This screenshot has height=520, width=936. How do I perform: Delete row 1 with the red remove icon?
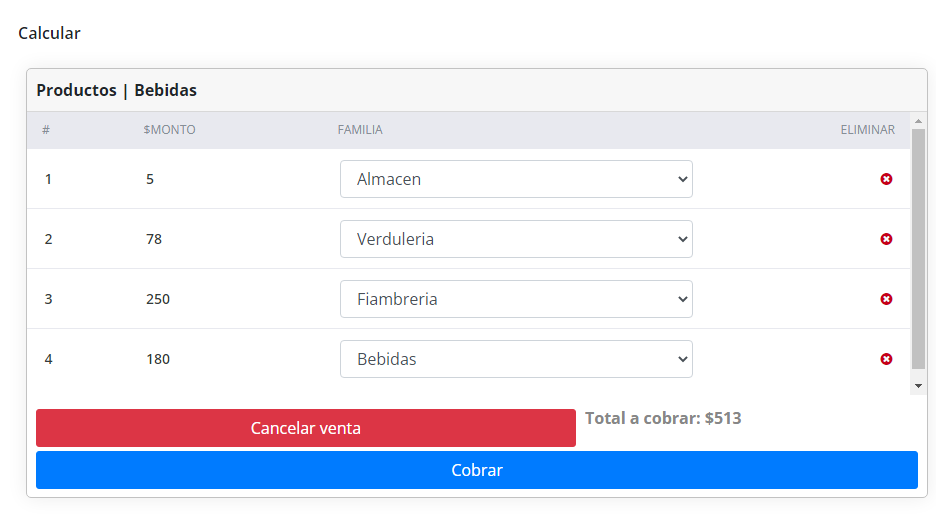pyautogui.click(x=886, y=179)
